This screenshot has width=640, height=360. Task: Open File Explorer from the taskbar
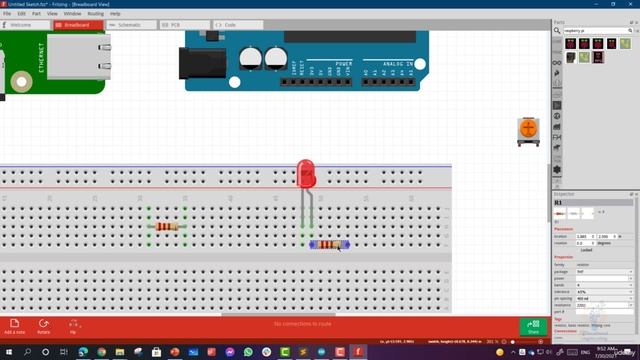[120, 352]
